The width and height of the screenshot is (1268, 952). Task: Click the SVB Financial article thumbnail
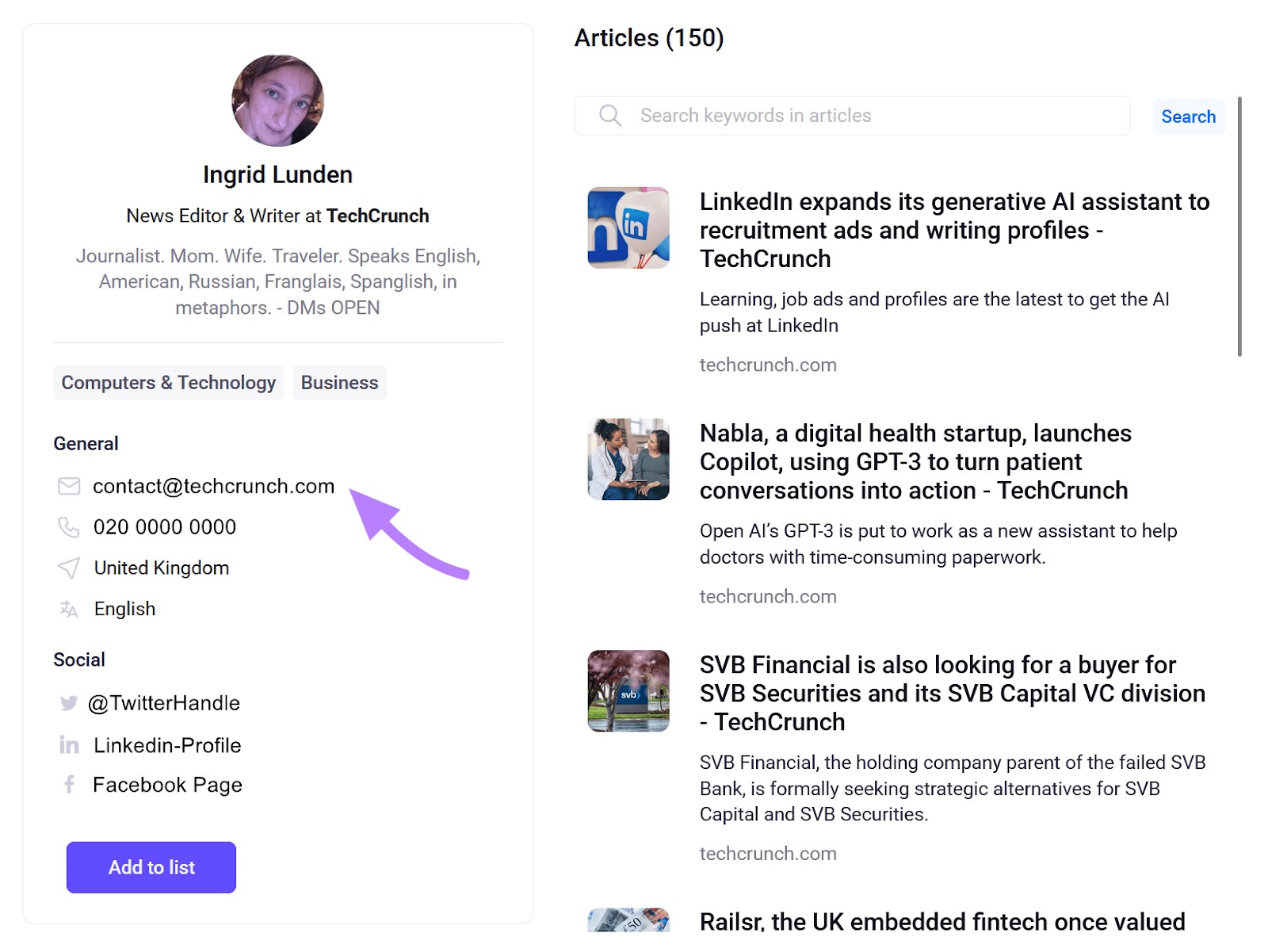(628, 690)
